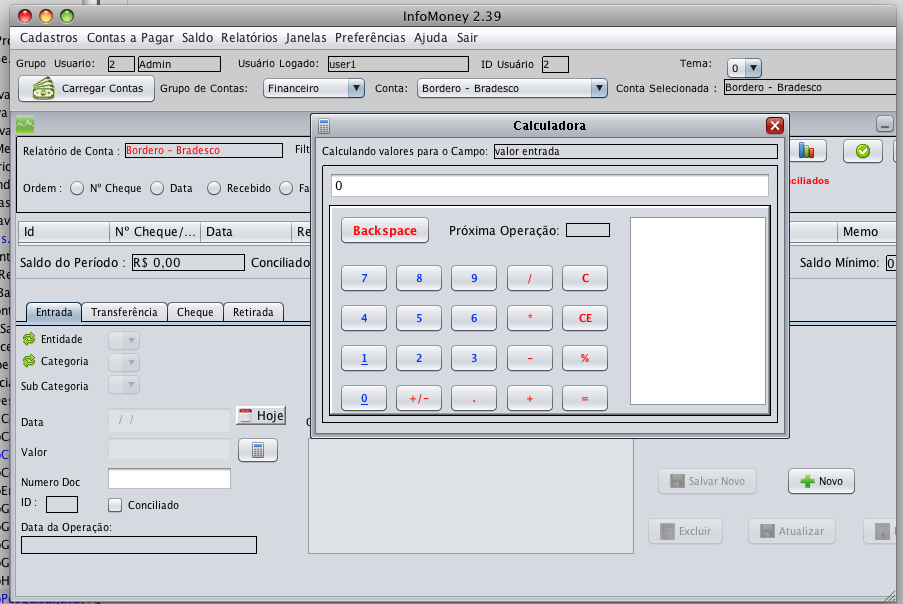The image size is (903, 604).
Task: Select the Nº Cheque order radio button
Action: pos(77,188)
